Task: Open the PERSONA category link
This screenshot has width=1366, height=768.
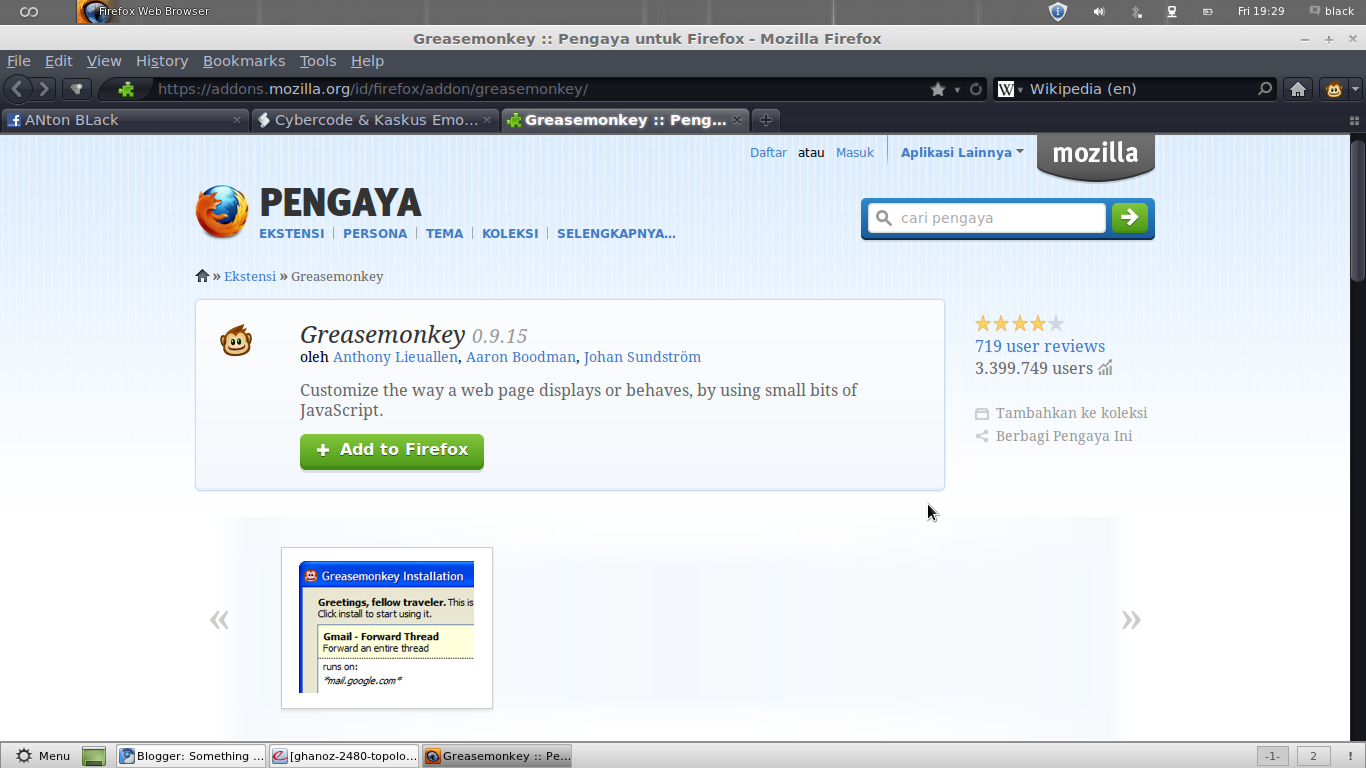Action: (x=375, y=234)
